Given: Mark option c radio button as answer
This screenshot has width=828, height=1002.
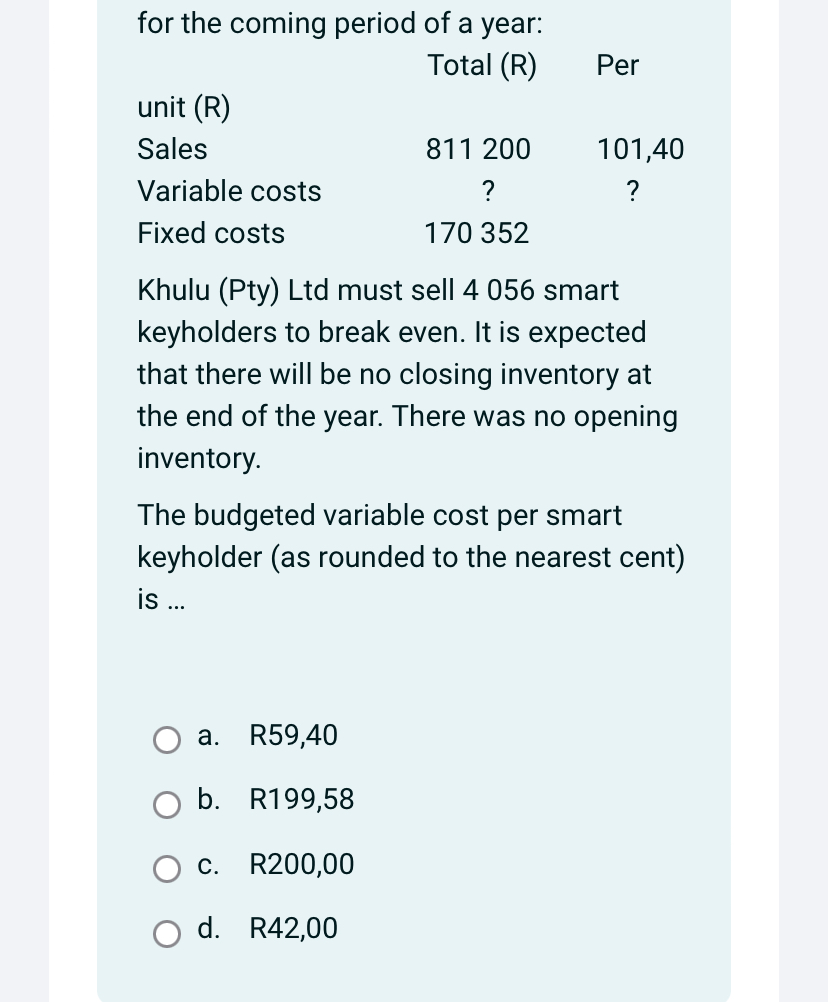Looking at the screenshot, I should click(x=167, y=869).
